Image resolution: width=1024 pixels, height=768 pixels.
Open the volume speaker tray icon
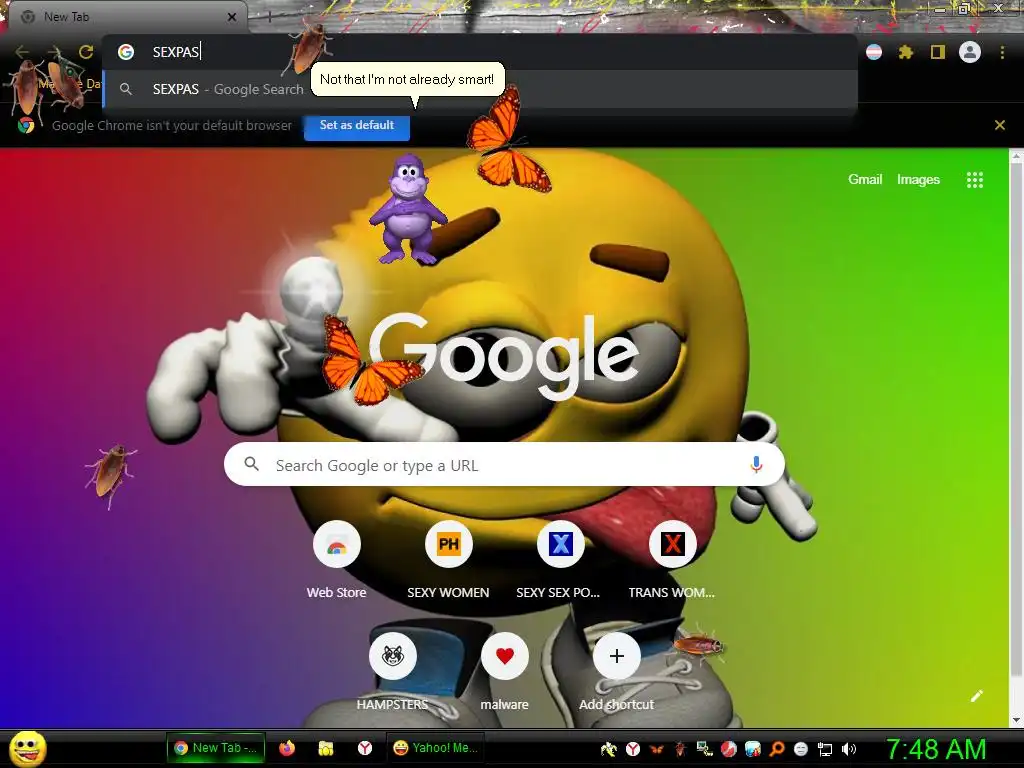(849, 749)
